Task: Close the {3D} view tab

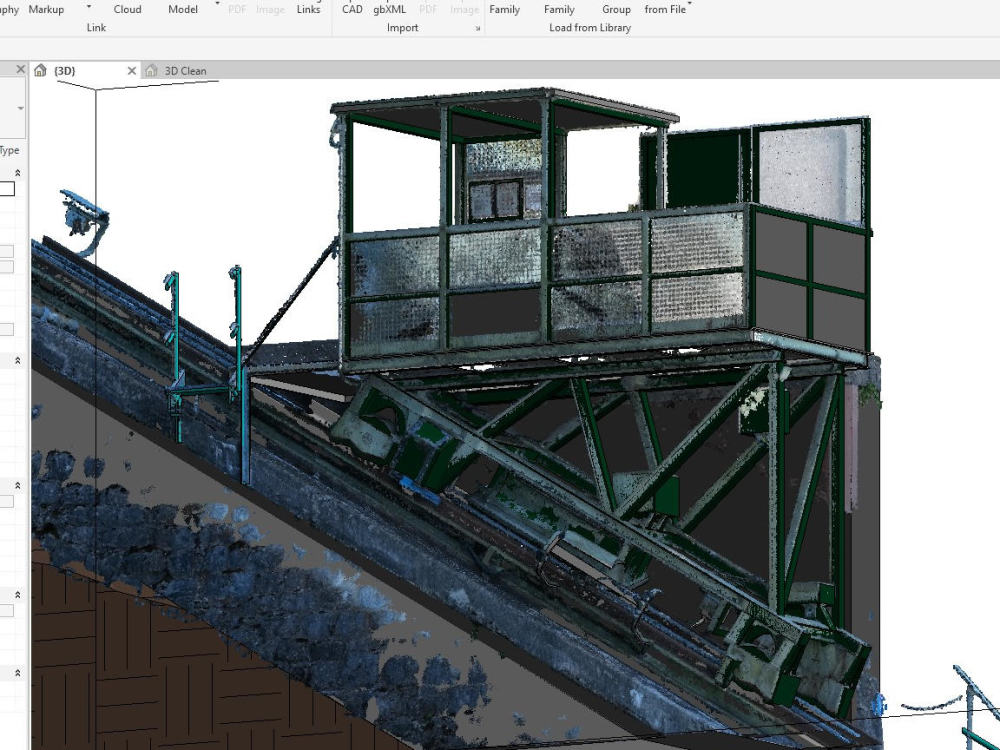Action: [x=131, y=71]
